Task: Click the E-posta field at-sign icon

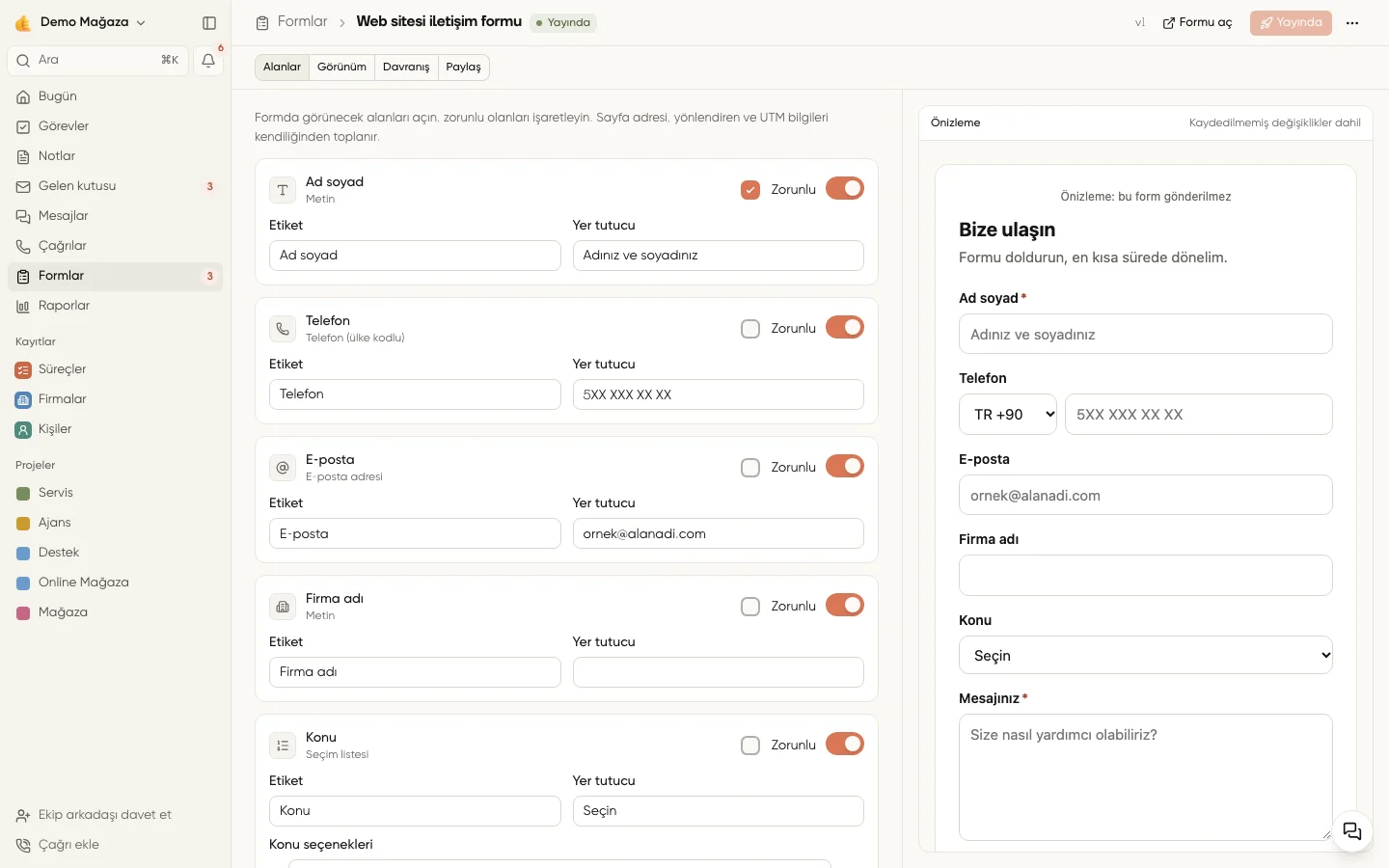Action: [x=283, y=468]
